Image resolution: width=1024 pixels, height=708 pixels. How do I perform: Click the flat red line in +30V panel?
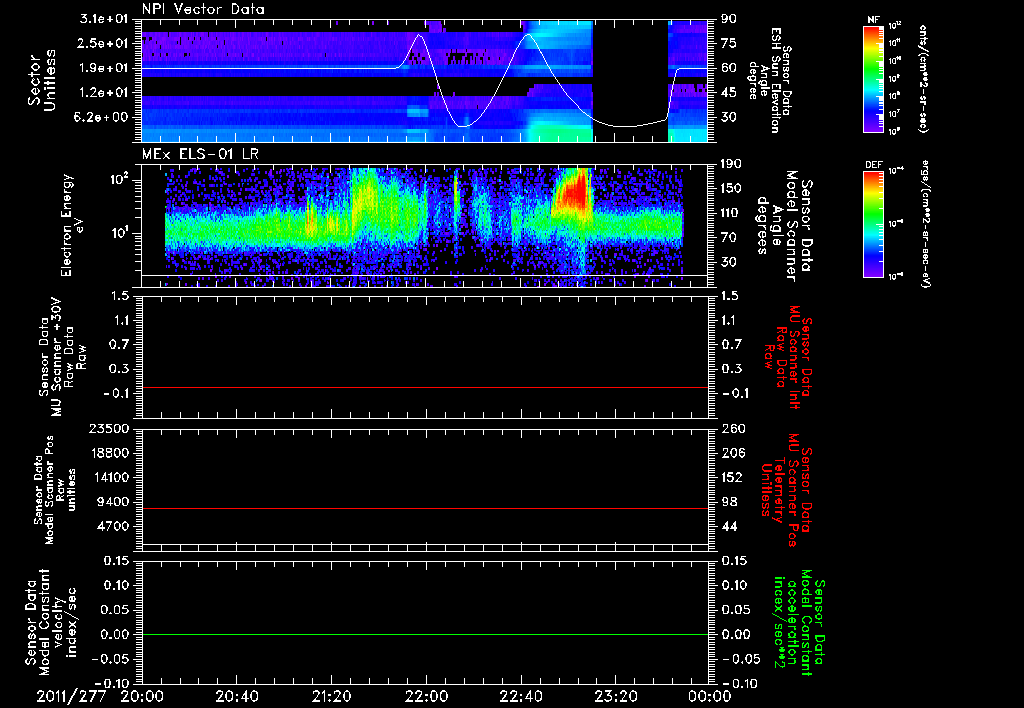425,388
